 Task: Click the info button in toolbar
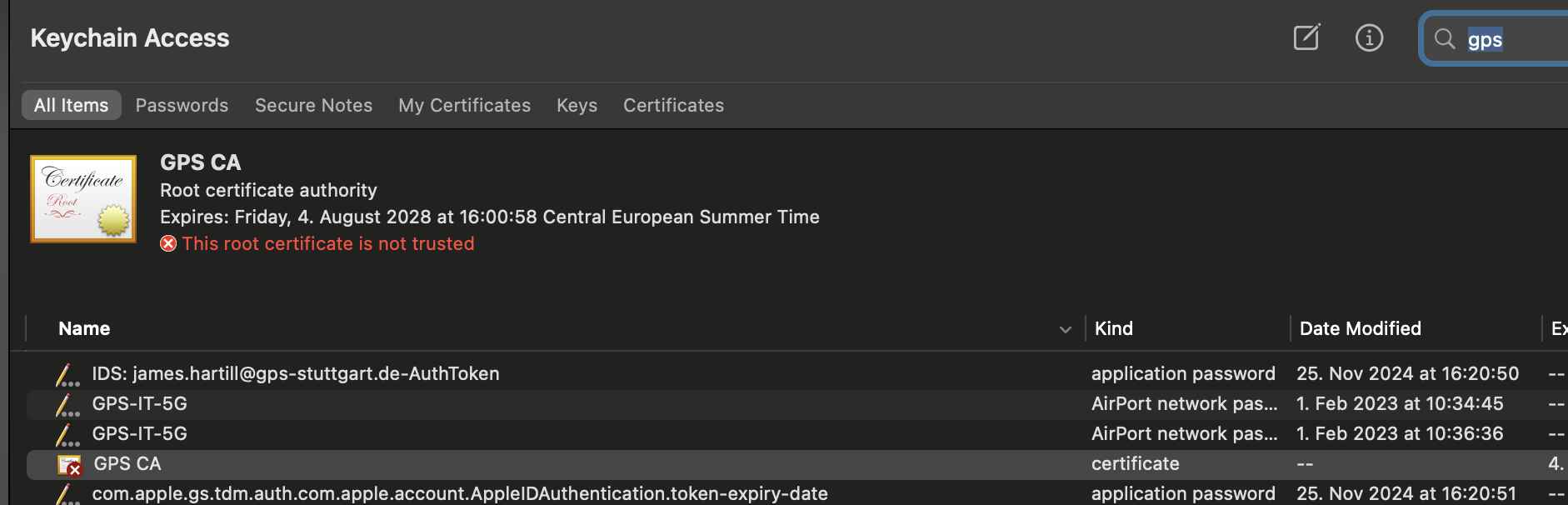pyautogui.click(x=1369, y=37)
